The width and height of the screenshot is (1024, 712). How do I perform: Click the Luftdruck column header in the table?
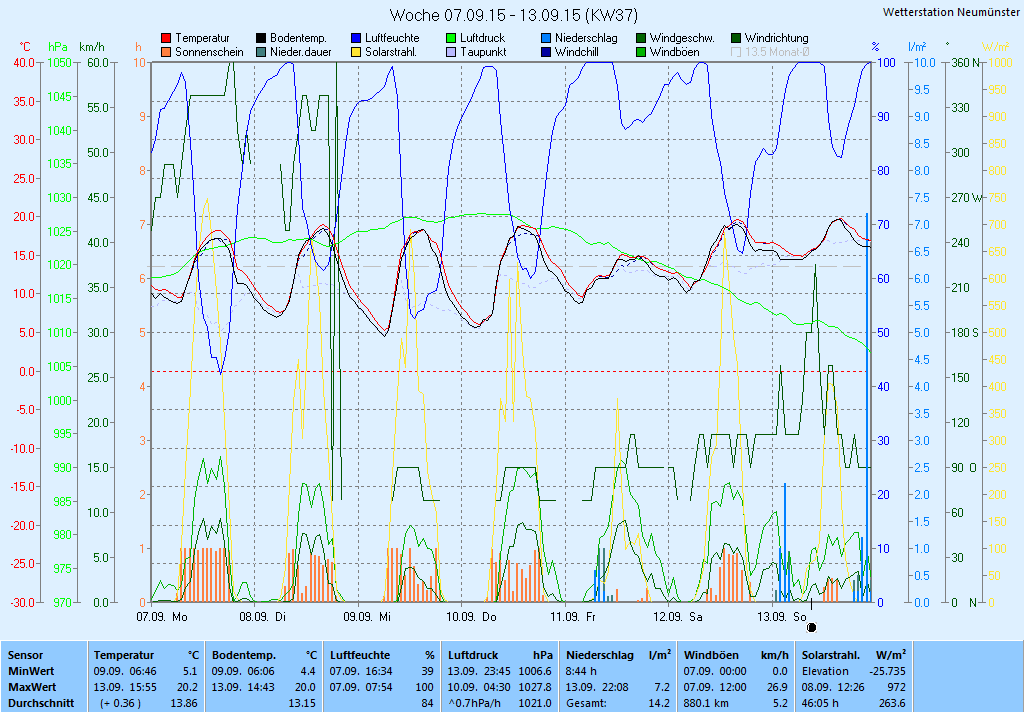click(473, 655)
